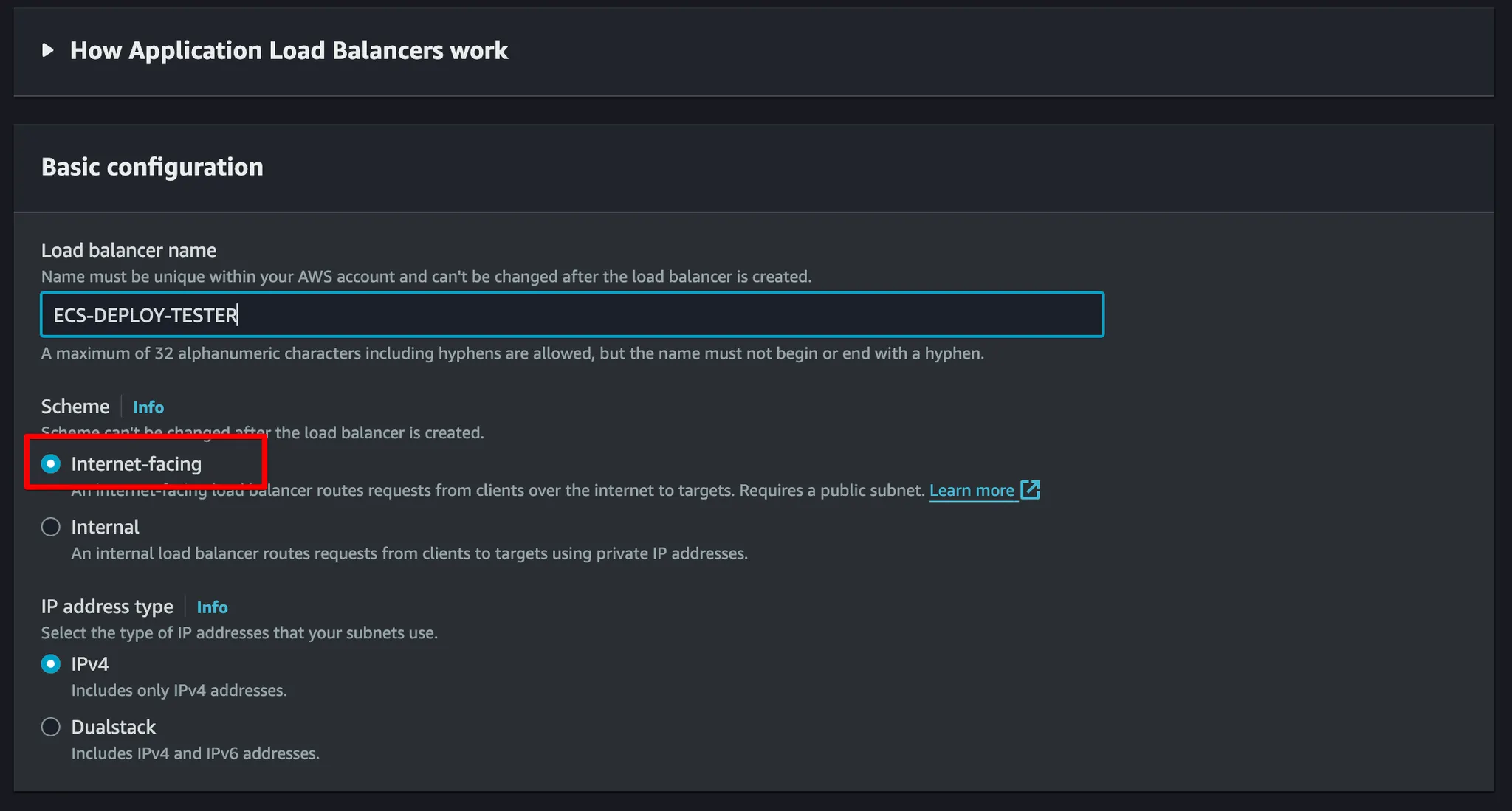
Task: Click the How Application Load Balancers work heading
Action: coord(289,50)
